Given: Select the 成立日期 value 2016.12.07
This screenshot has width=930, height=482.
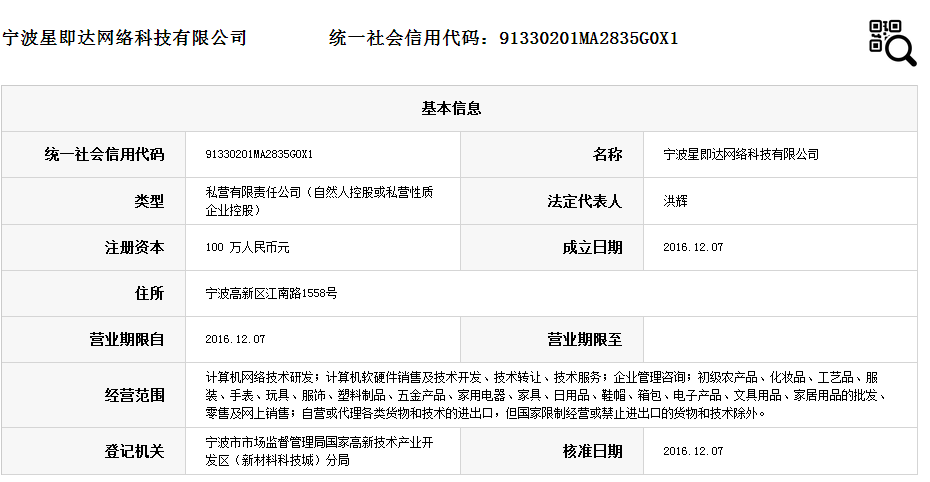Looking at the screenshot, I should pyautogui.click(x=693, y=247).
